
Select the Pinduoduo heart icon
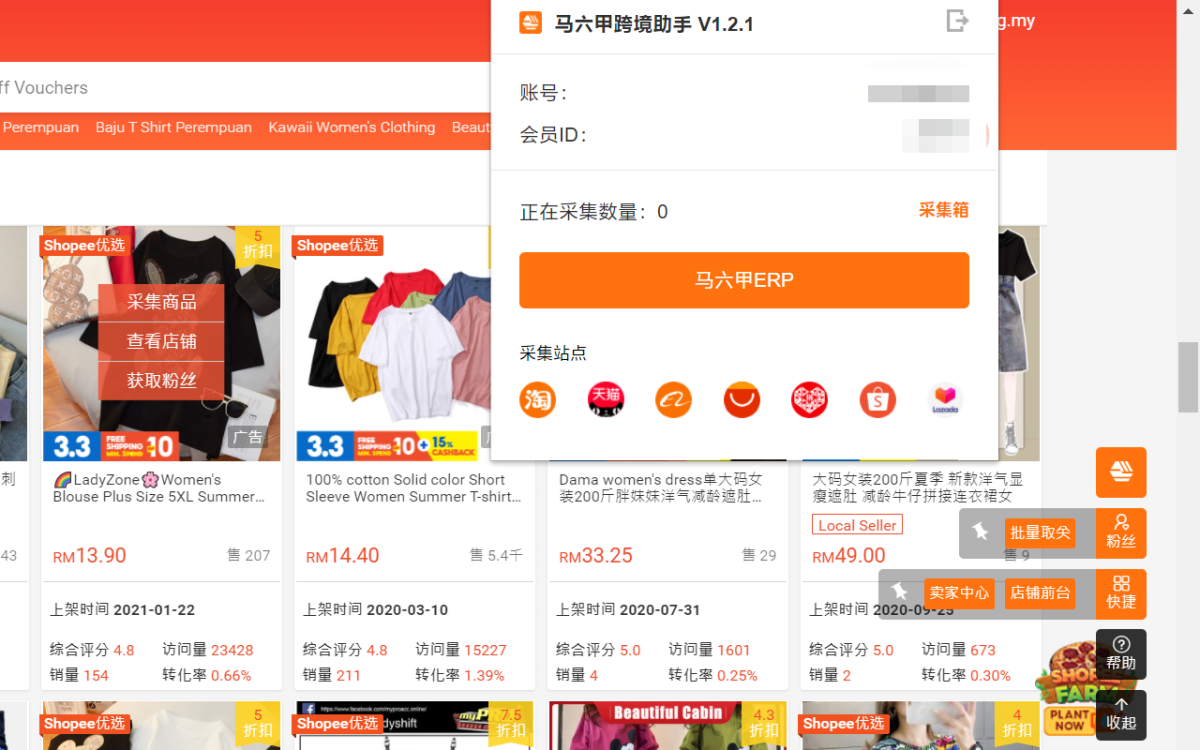pyautogui.click(x=810, y=400)
